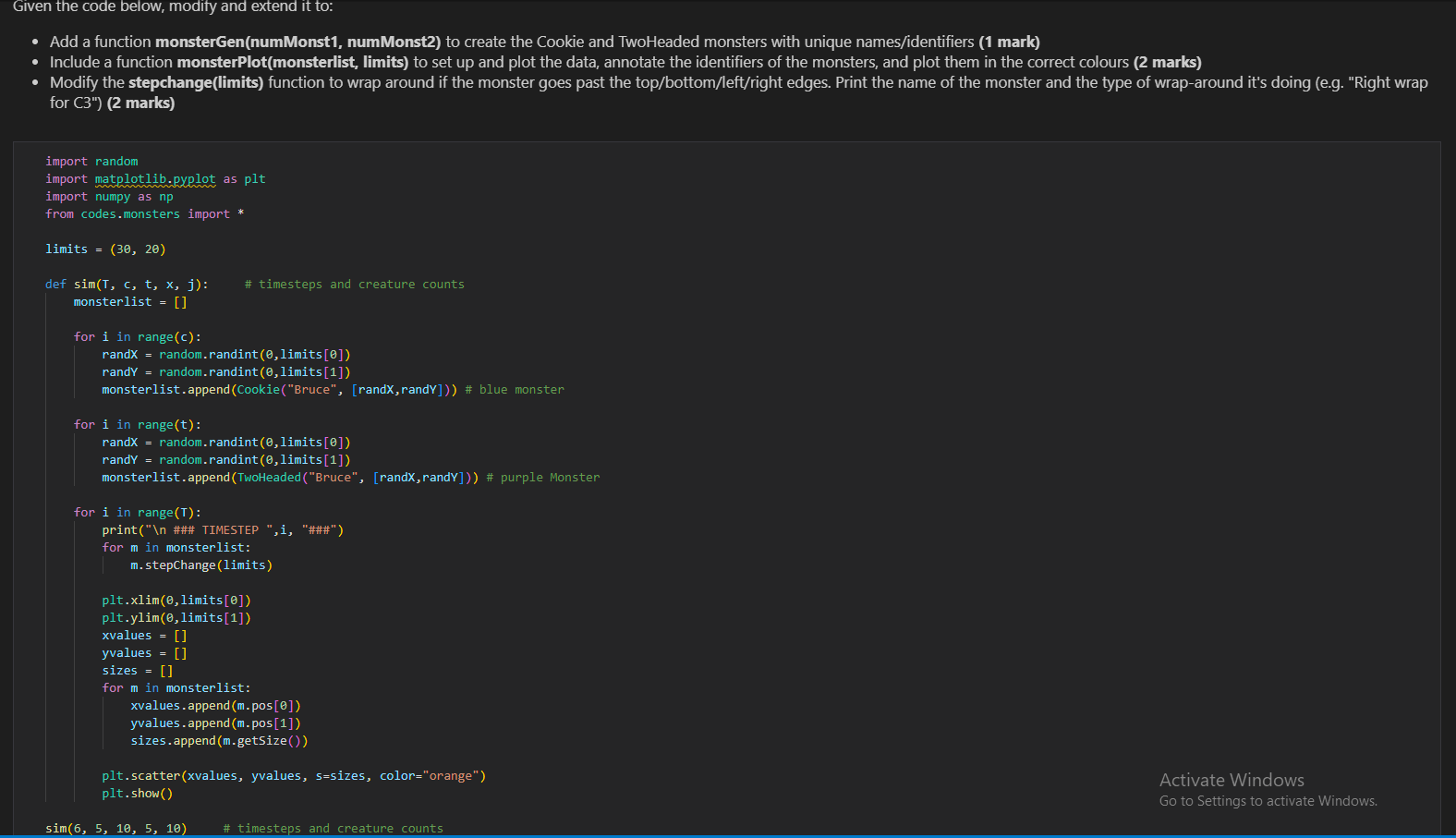The width and height of the screenshot is (1456, 838).
Task: Click the Cookie("Bruce" append statement
Action: [280, 390]
